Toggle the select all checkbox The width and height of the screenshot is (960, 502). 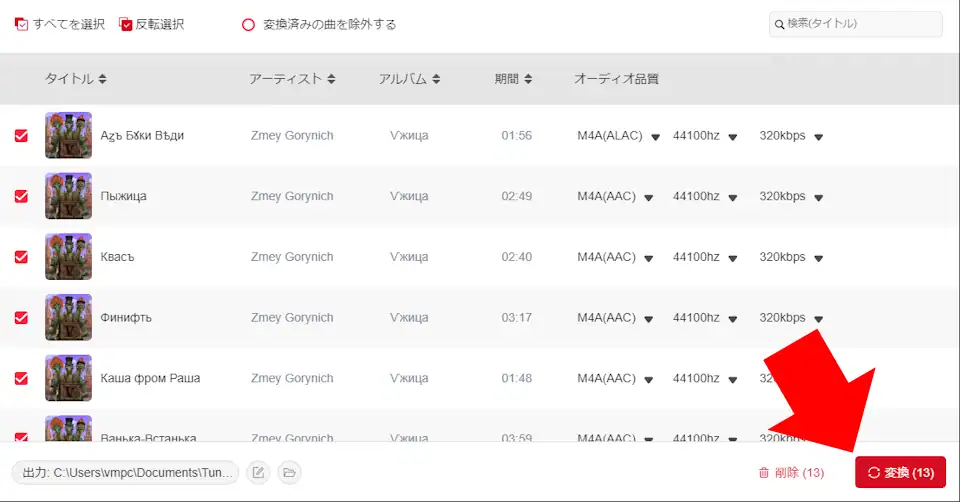(21, 24)
